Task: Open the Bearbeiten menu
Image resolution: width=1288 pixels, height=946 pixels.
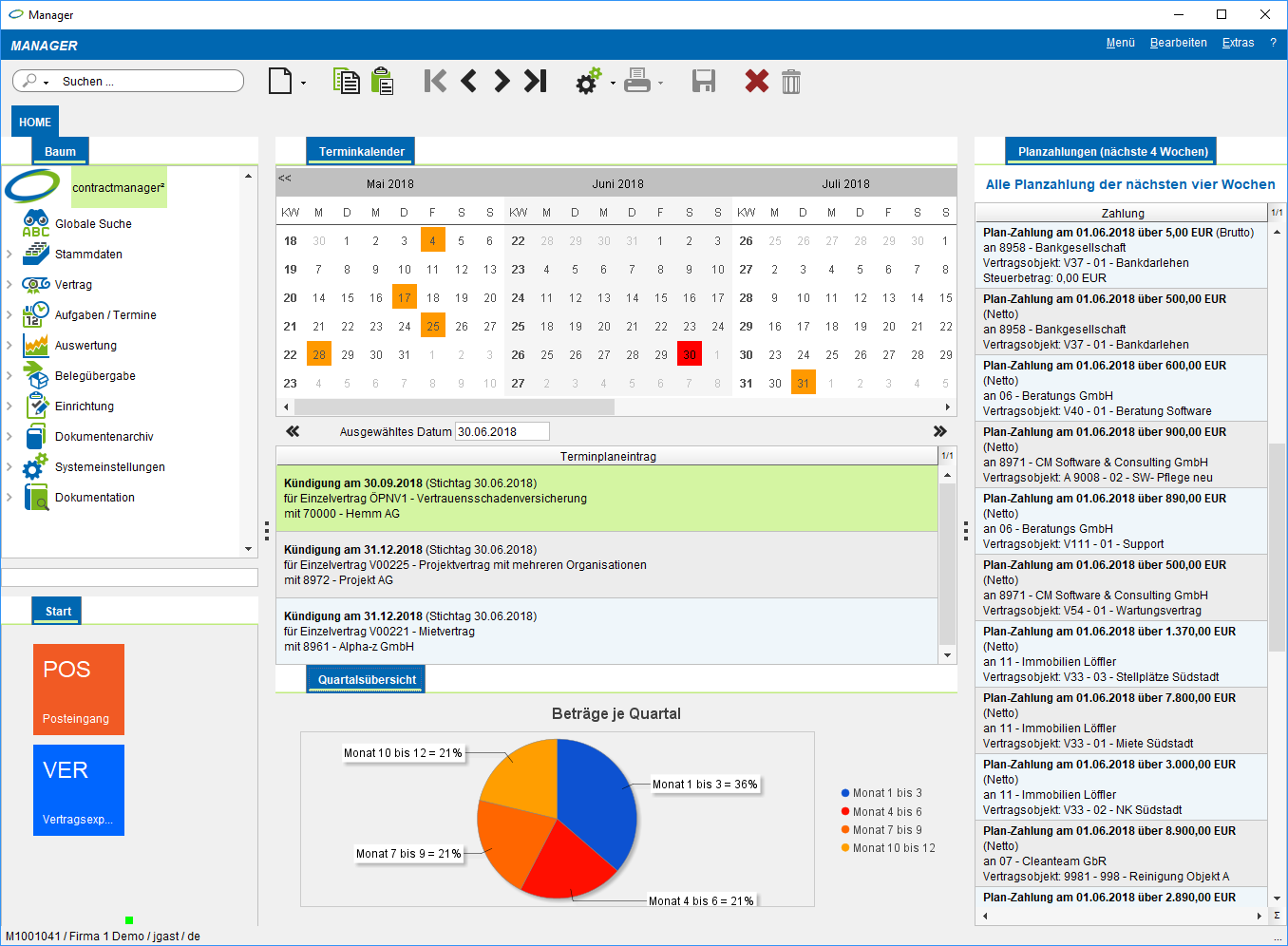Action: click(x=1179, y=43)
